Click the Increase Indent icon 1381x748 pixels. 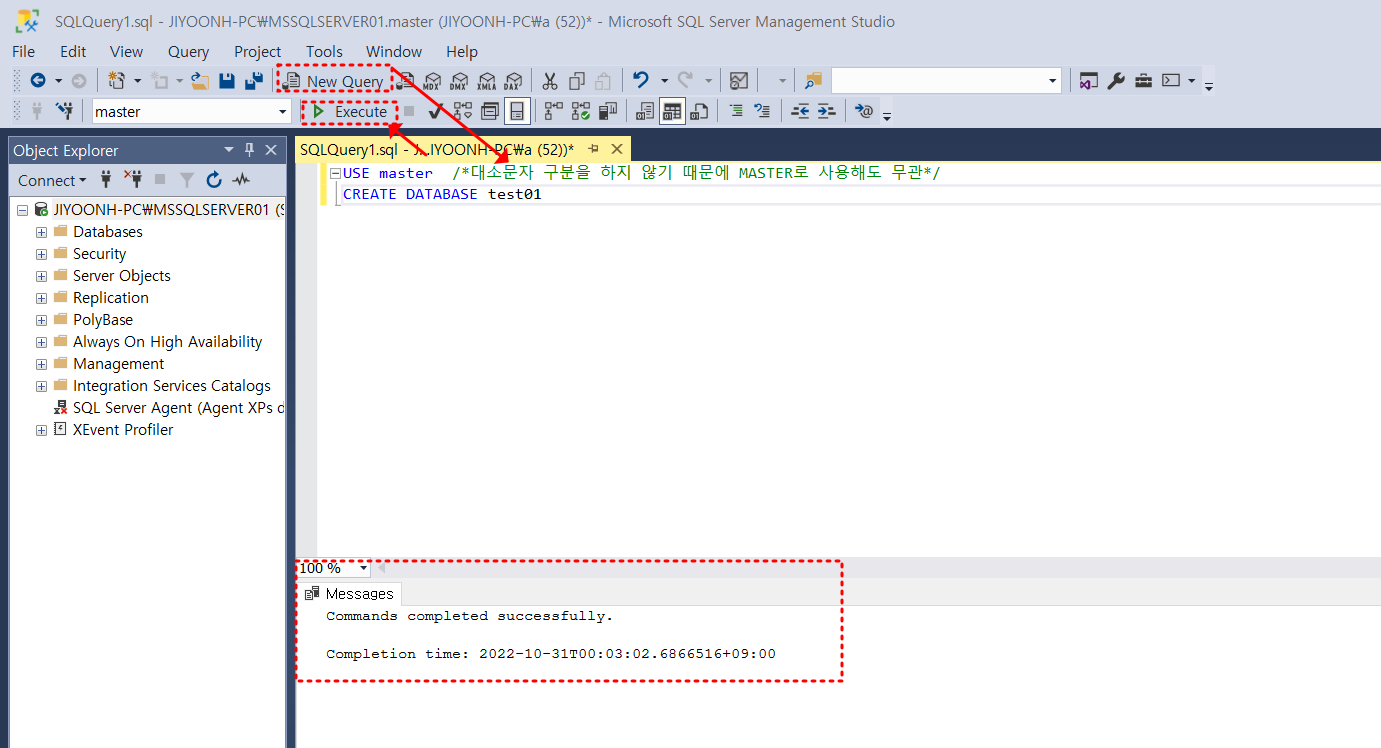tap(826, 111)
